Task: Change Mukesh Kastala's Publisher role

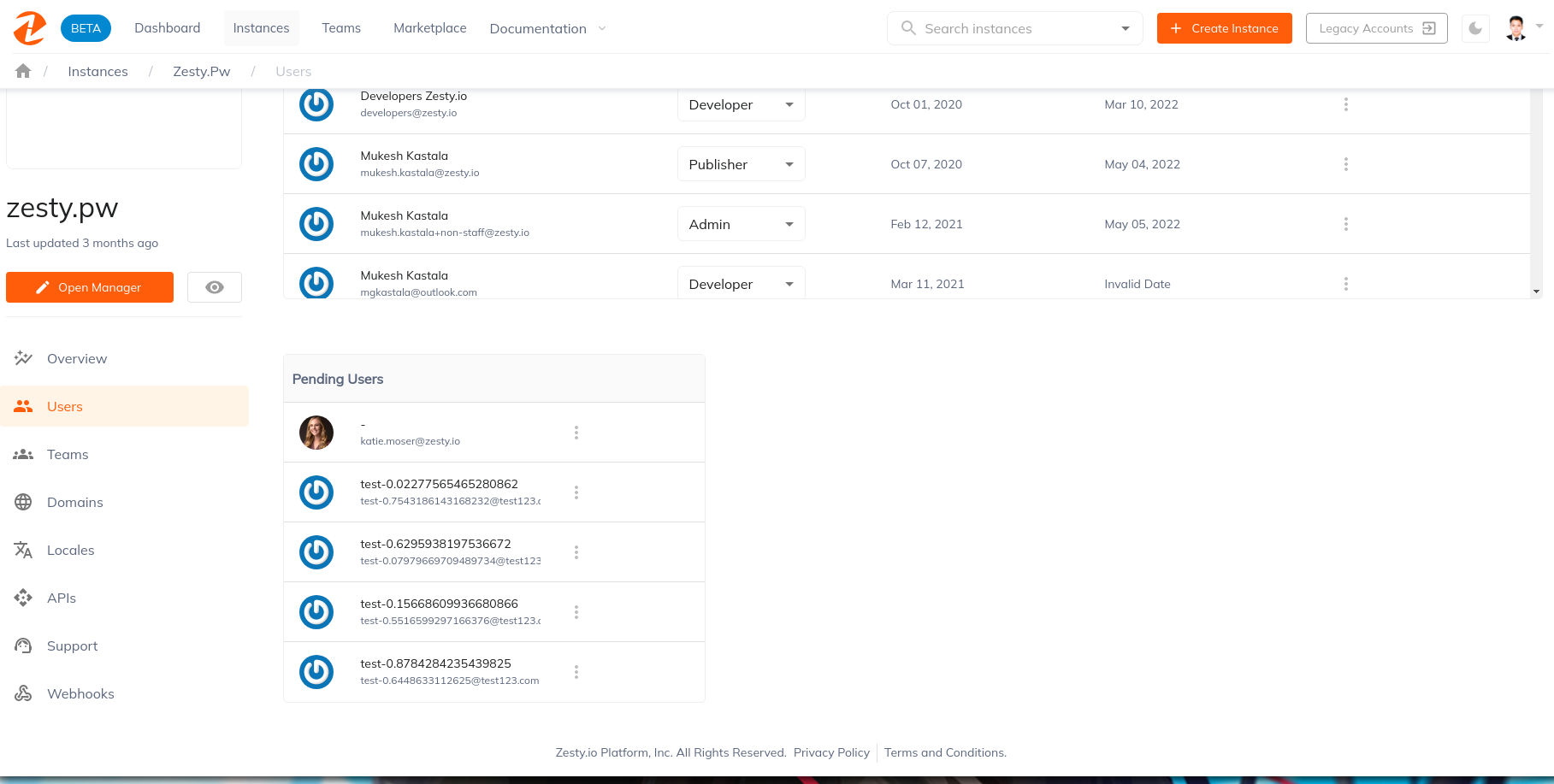Action: (x=741, y=164)
